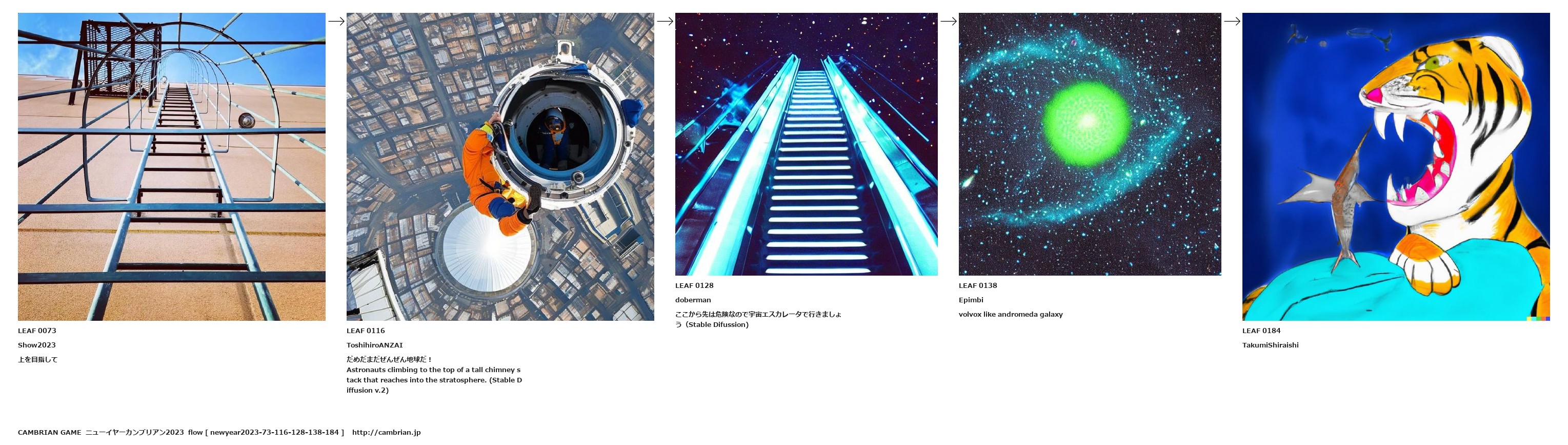Click the LEAF 0184 label

[1262, 331]
